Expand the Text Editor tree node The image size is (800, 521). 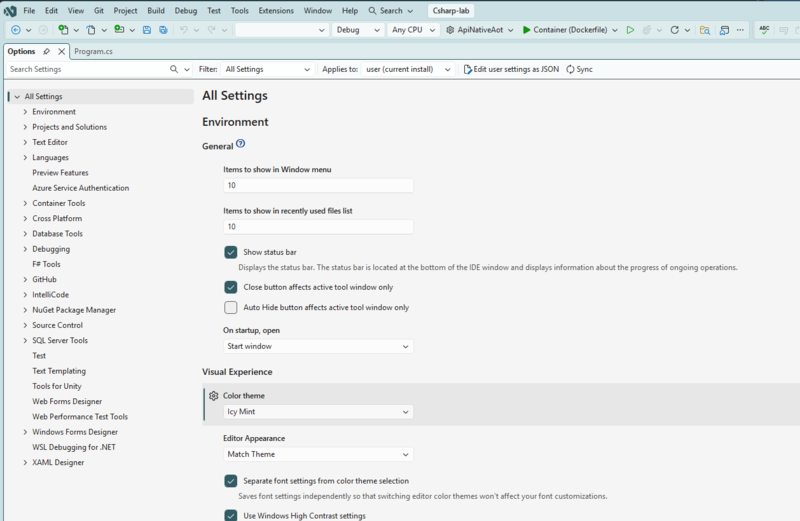pos(25,142)
